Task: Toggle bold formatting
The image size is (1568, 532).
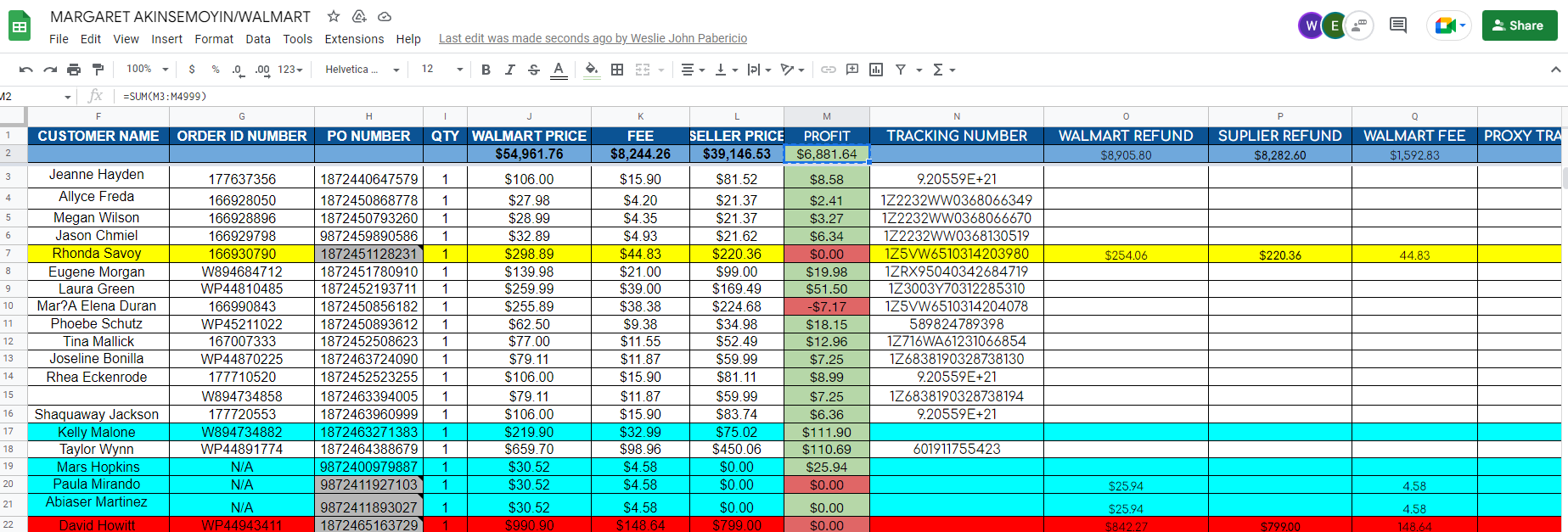Action: pos(486,70)
